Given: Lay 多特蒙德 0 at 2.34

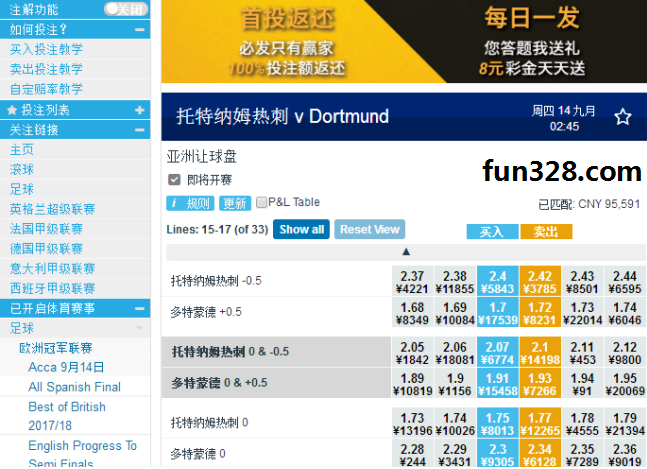Looking at the screenshot, I should click(x=540, y=454).
